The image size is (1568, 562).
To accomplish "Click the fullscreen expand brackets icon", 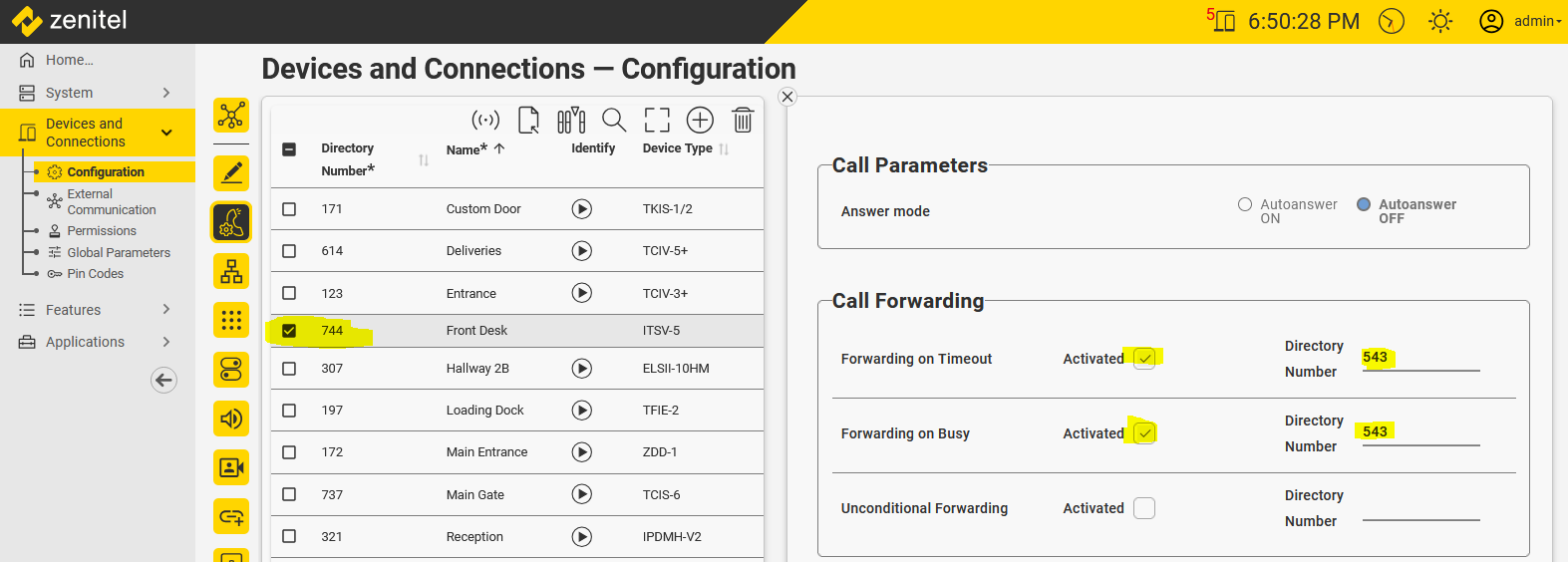I will pyautogui.click(x=657, y=121).
